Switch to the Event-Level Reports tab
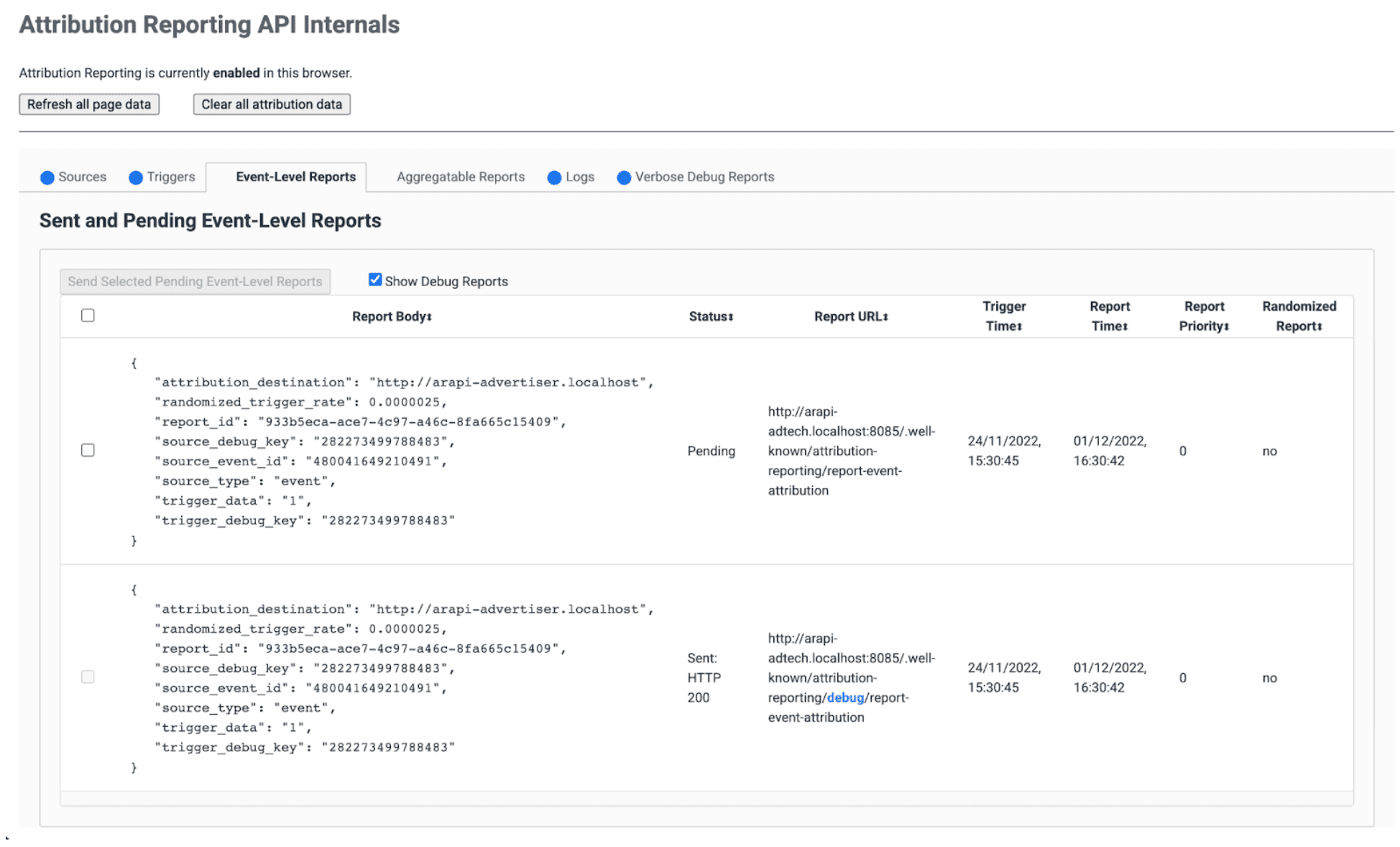The height and width of the screenshot is (847, 1400). (293, 176)
